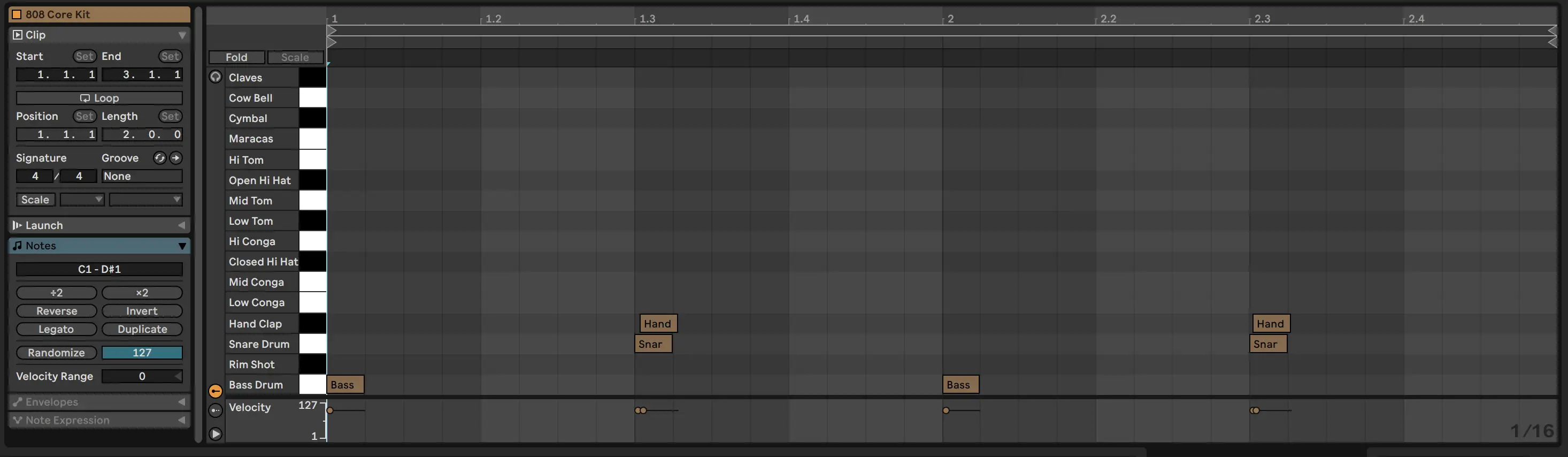The width and height of the screenshot is (1568, 457).
Task: Click the probability lane icon beside Velocity
Action: coord(216,410)
